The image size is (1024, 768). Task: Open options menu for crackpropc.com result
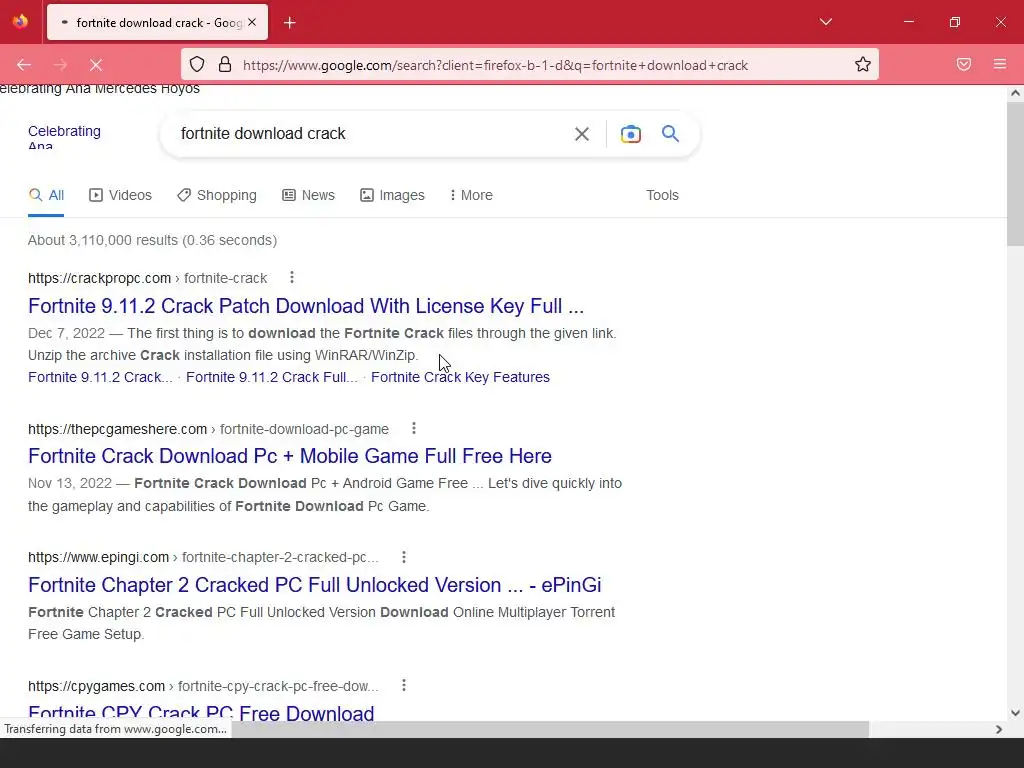292,278
